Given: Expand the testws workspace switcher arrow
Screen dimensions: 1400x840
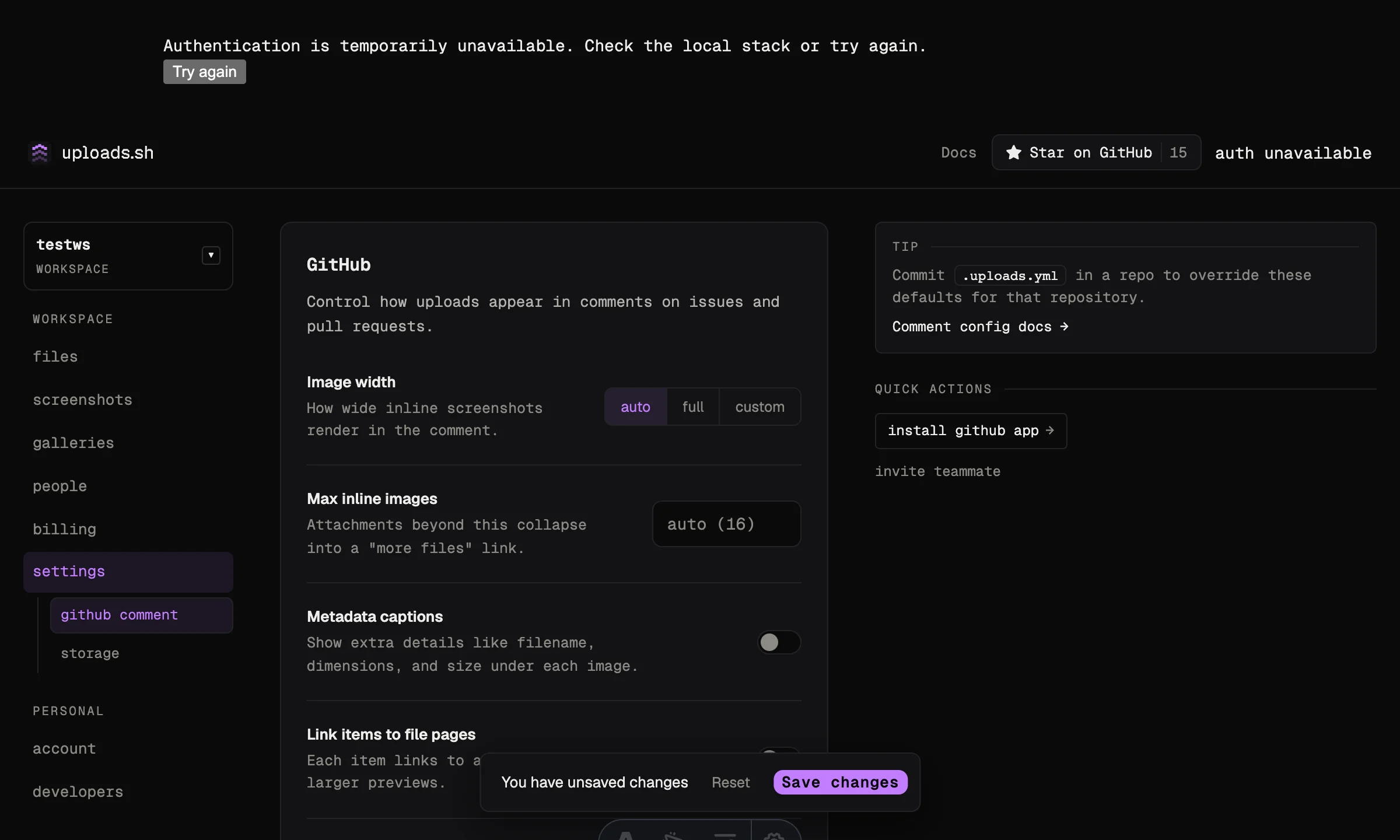Looking at the screenshot, I should pyautogui.click(x=211, y=256).
